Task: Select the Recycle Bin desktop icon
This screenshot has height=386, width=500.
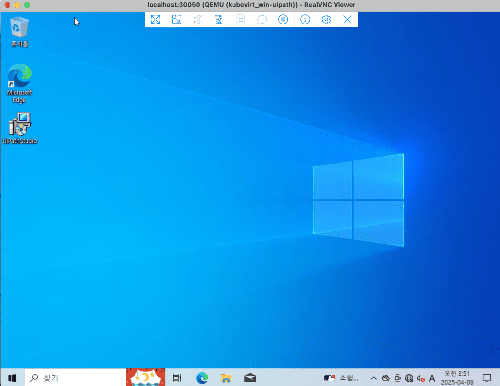Action: tap(19, 32)
